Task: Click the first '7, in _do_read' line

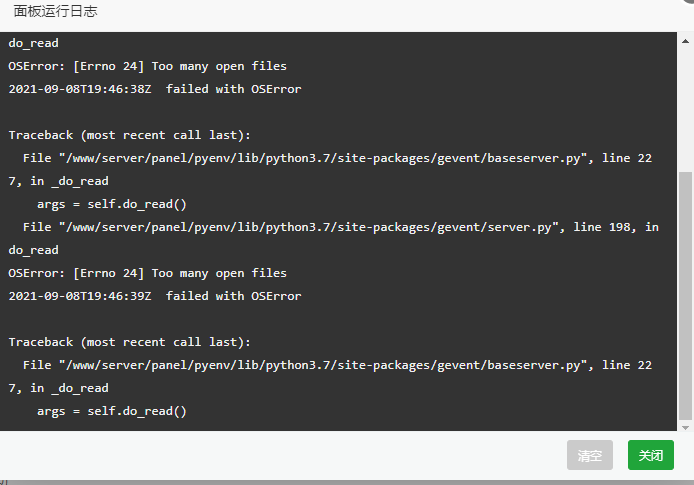Action: 58,181
